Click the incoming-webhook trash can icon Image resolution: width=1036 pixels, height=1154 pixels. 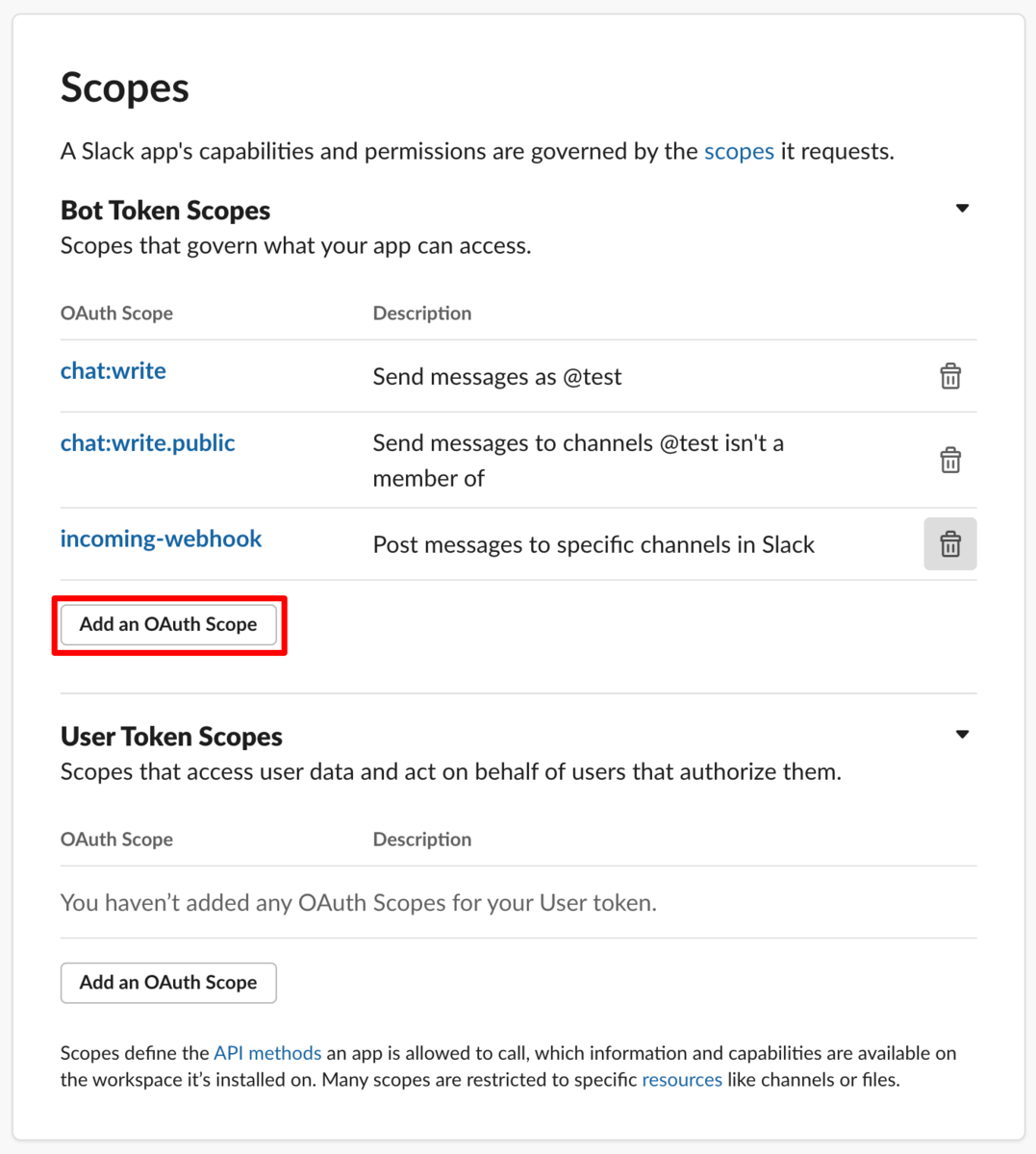coord(950,544)
